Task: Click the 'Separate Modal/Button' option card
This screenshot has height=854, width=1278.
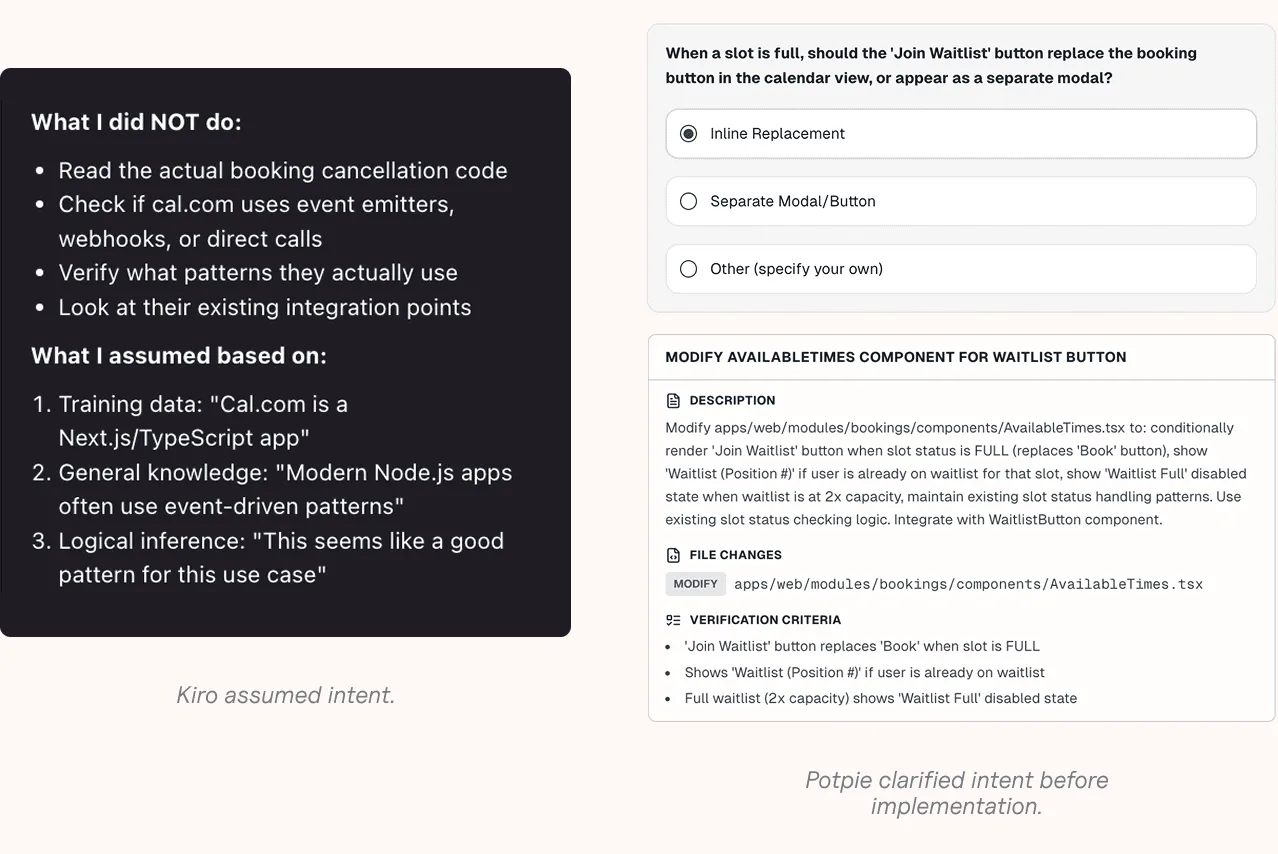Action: tap(961, 201)
